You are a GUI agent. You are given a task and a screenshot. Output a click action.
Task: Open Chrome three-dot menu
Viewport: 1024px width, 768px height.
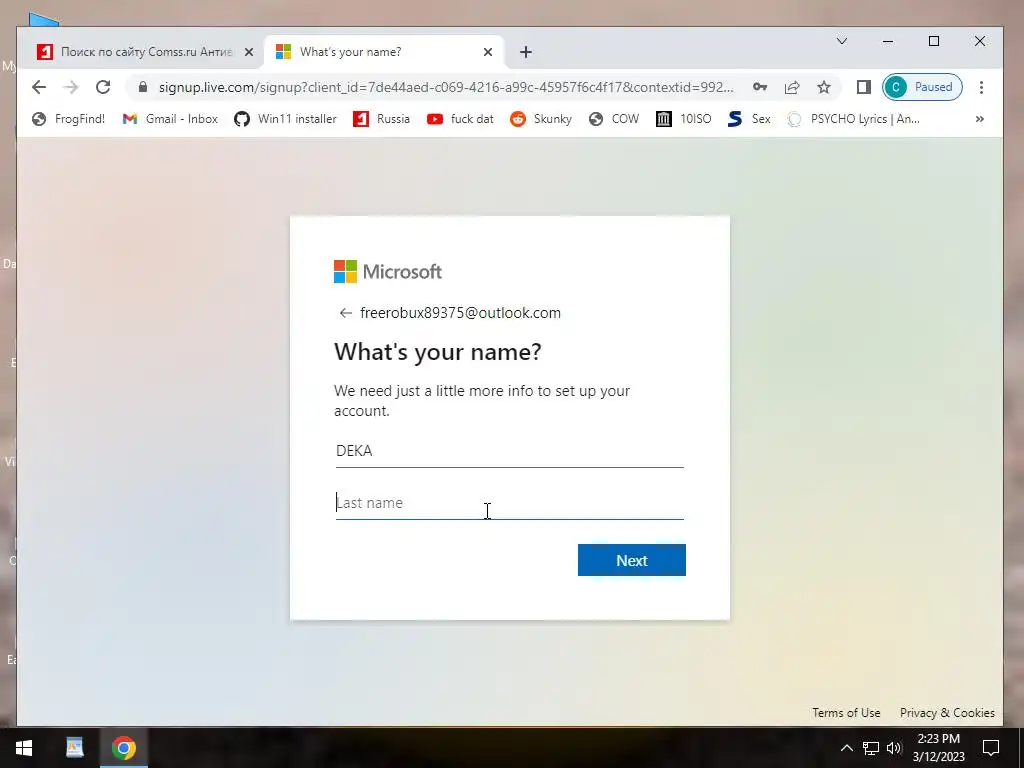tap(981, 87)
